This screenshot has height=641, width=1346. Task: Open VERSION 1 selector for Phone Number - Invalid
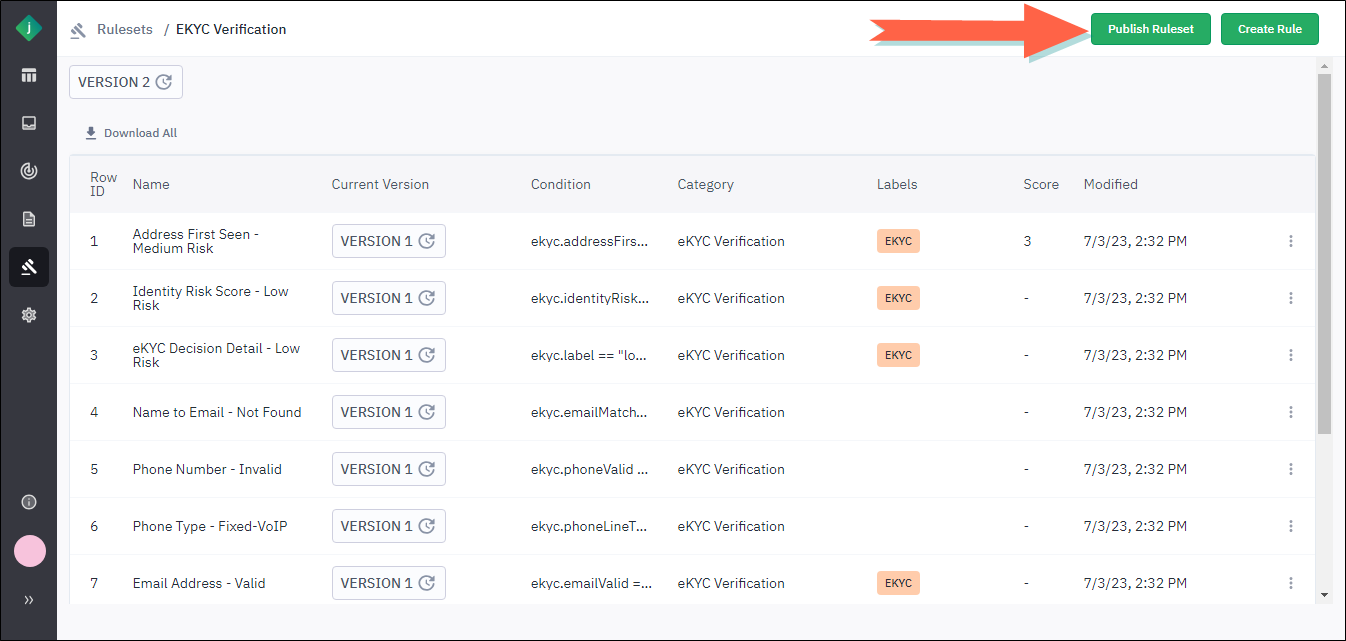point(388,469)
